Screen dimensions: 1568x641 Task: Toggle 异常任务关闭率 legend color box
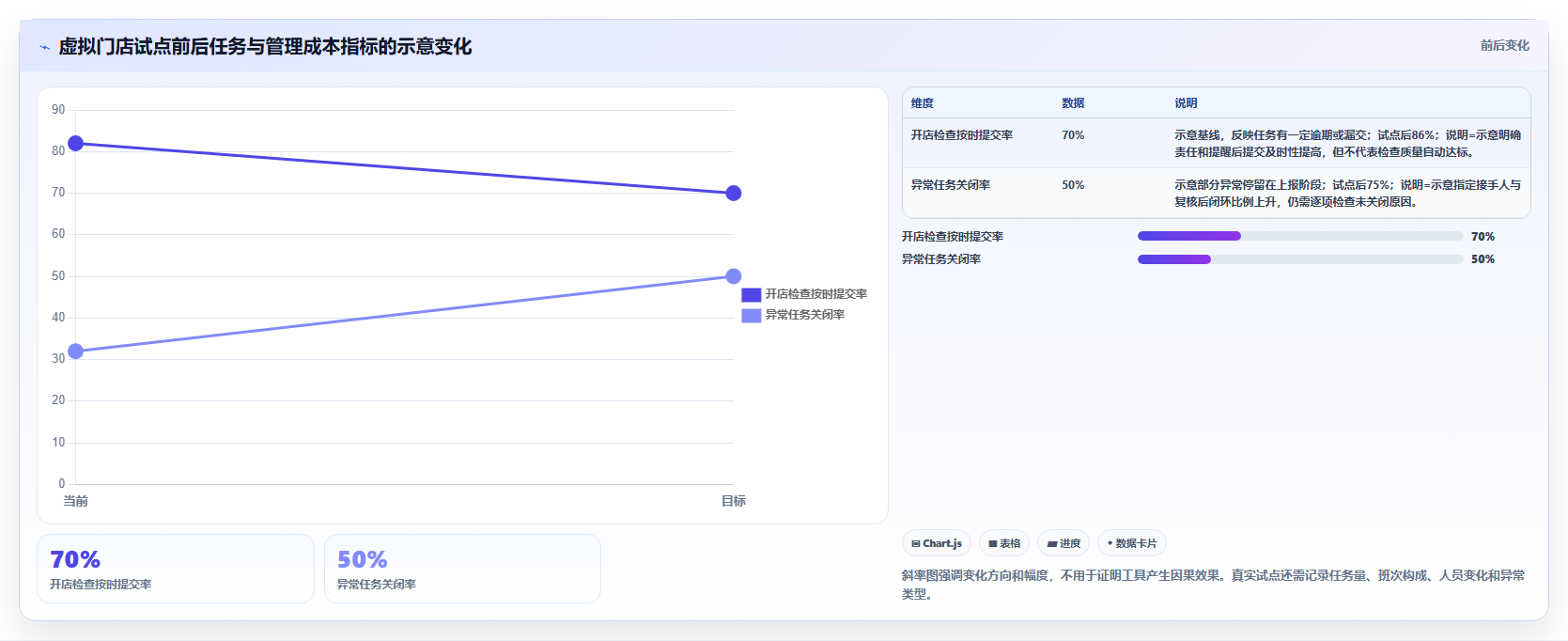click(x=751, y=315)
